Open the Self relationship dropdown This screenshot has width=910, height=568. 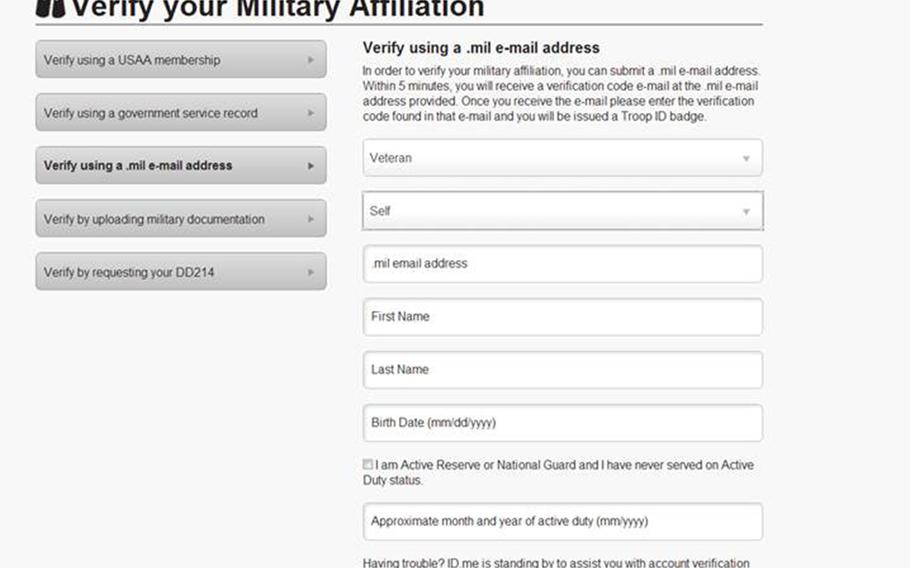[562, 211]
